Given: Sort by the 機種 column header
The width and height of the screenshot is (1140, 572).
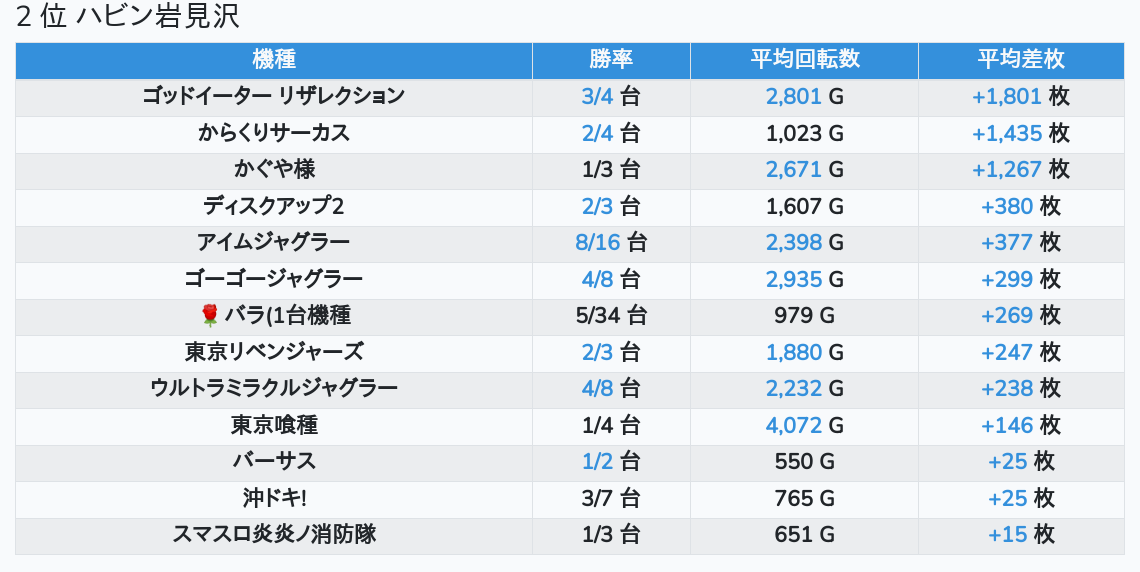Looking at the screenshot, I should point(274,60).
